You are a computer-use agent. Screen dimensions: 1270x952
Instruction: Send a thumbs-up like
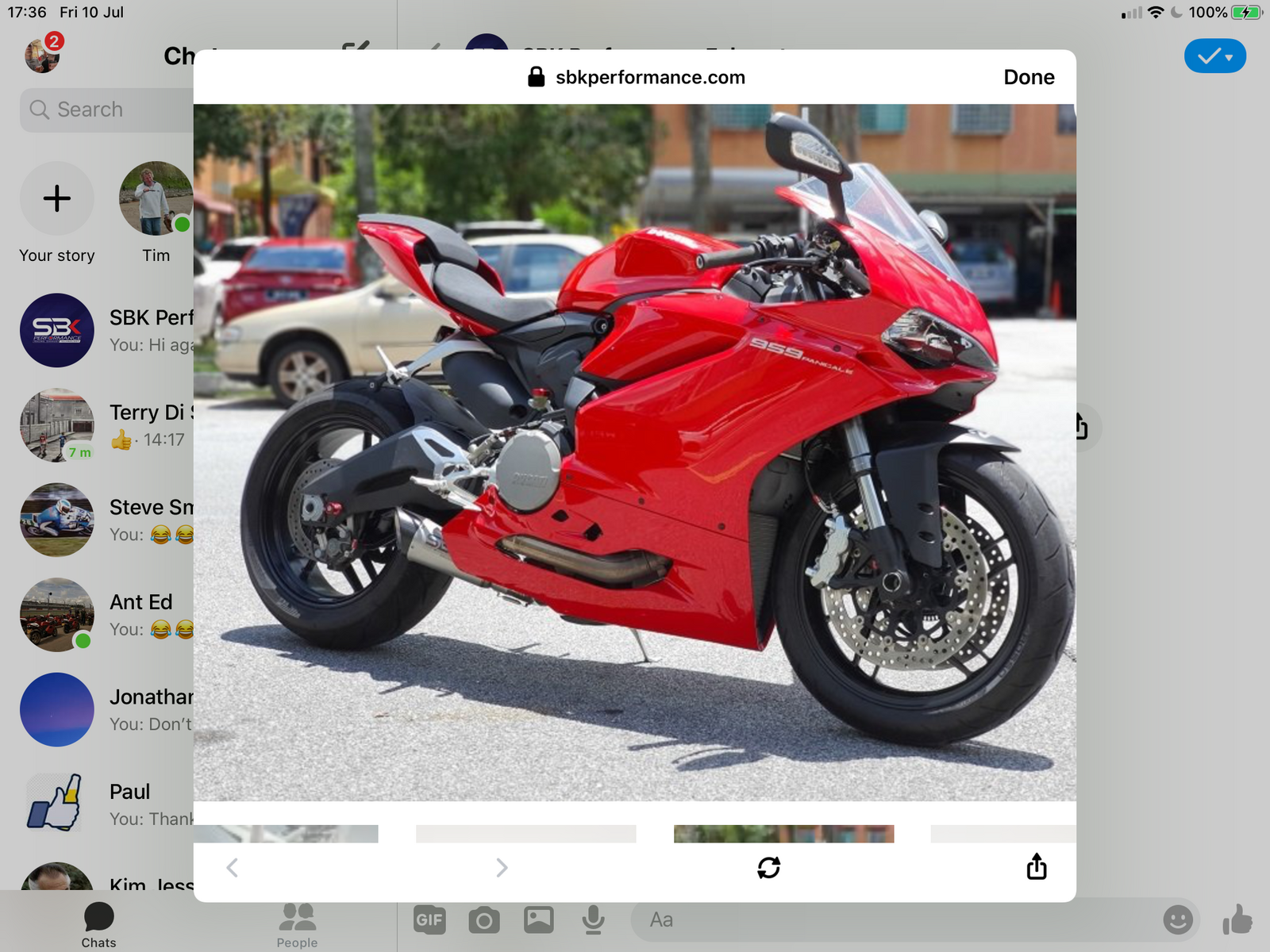(x=1237, y=919)
